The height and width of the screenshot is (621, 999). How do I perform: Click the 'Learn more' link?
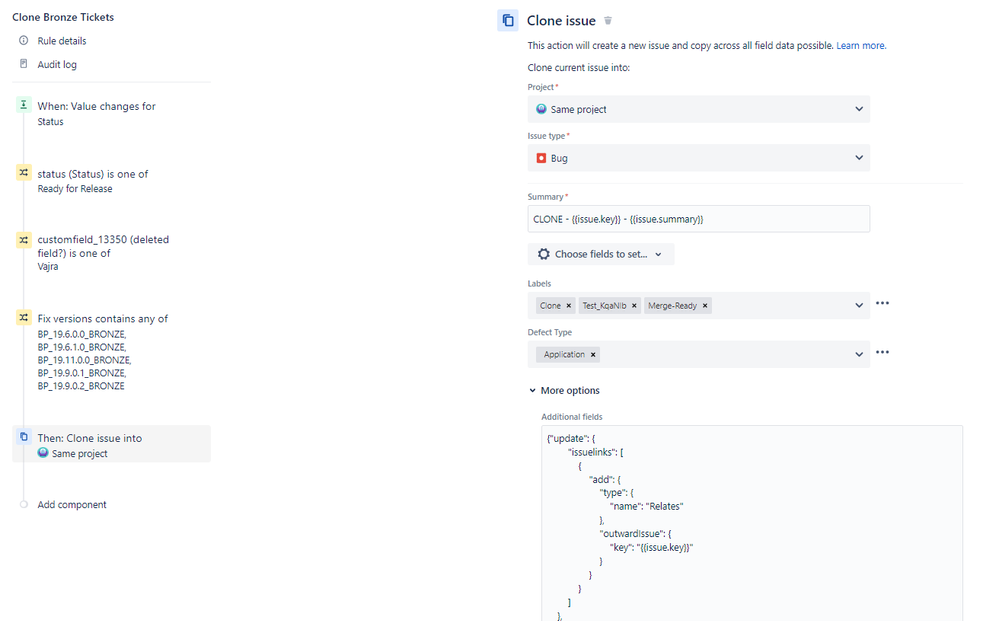(860, 45)
